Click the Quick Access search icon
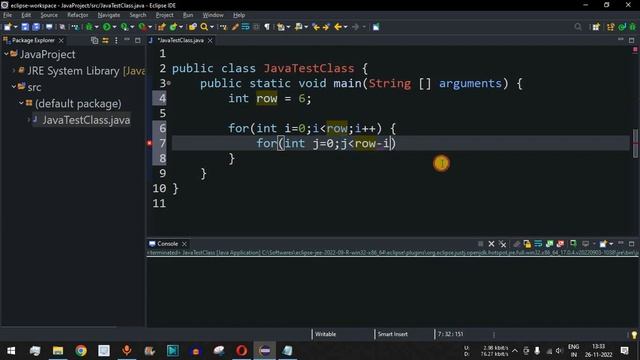 click(578, 27)
